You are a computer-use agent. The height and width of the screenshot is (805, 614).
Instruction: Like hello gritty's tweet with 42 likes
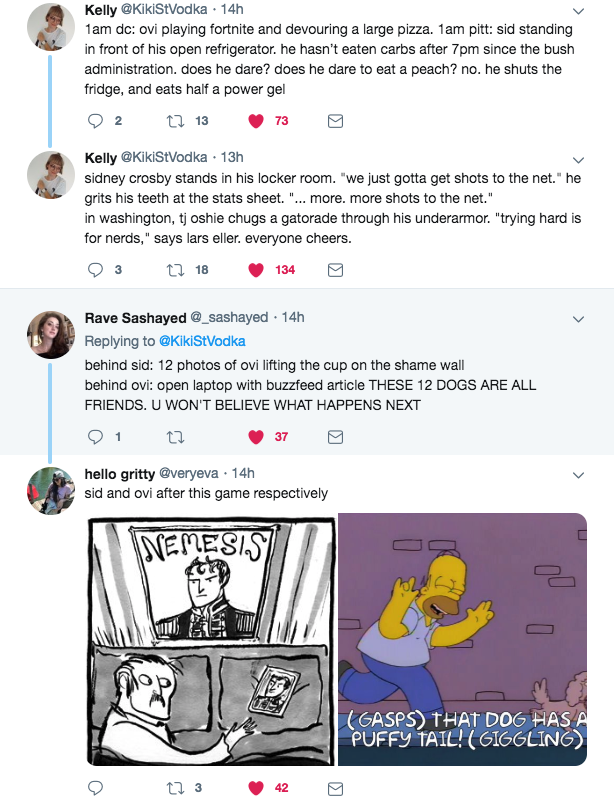(x=255, y=787)
